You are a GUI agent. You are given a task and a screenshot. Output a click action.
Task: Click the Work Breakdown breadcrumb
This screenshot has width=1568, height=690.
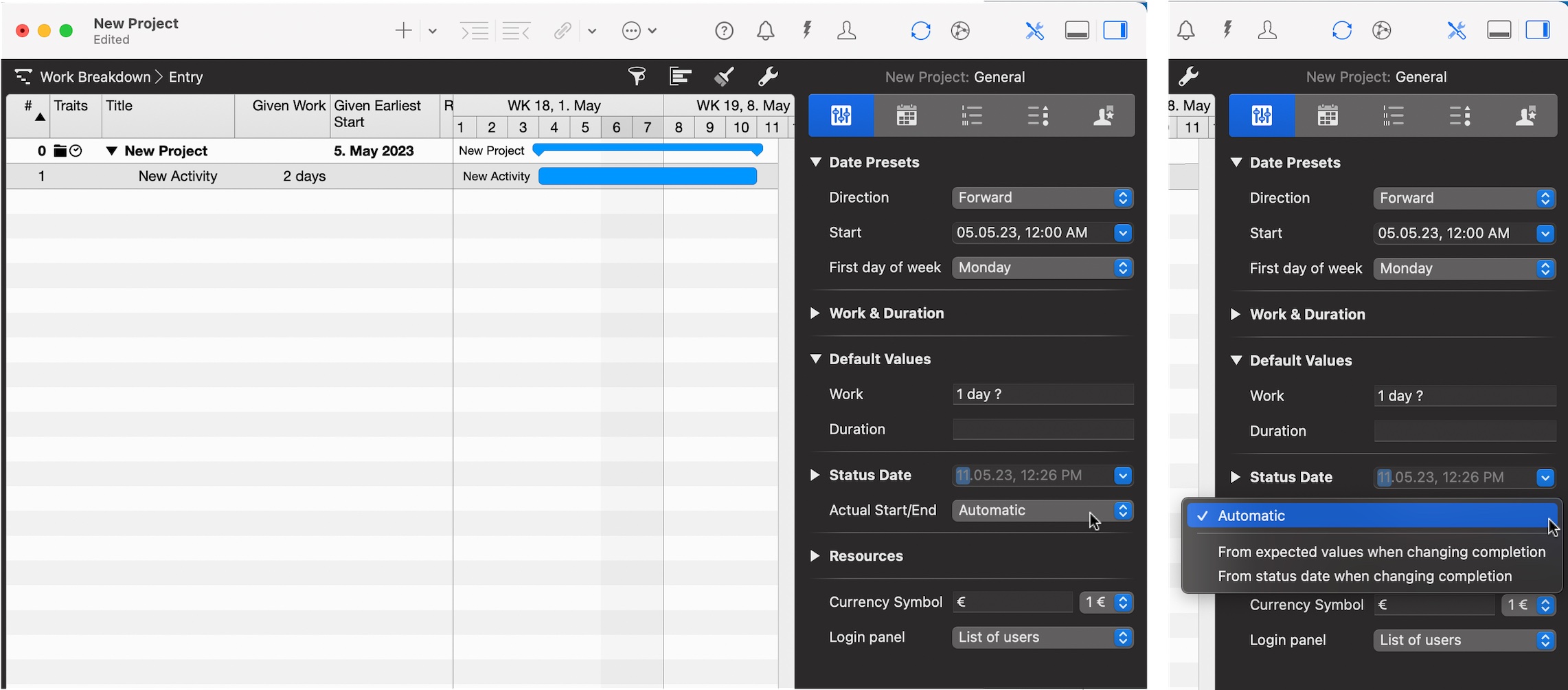[x=95, y=77]
